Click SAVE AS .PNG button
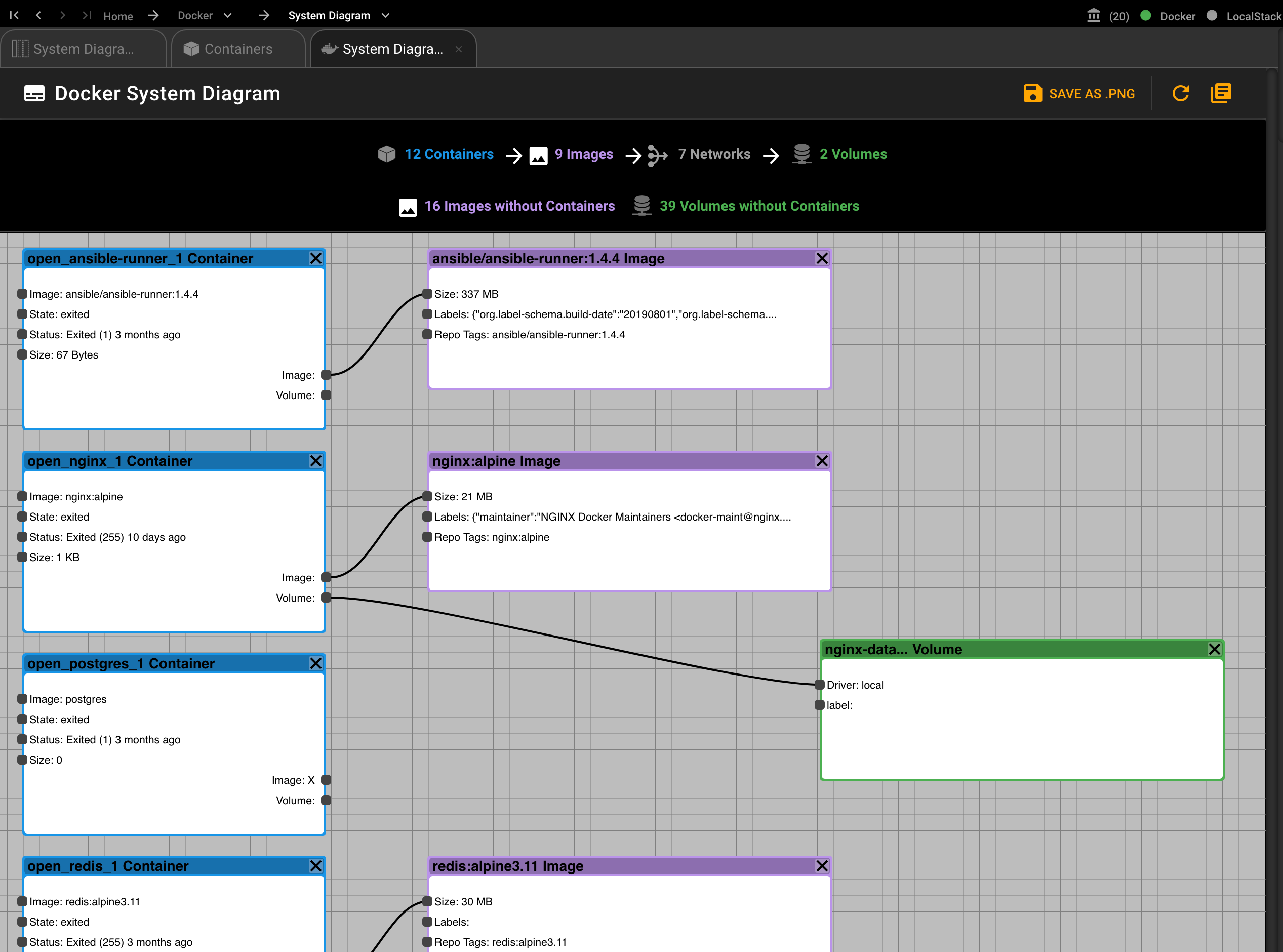This screenshot has width=1283, height=952. [1079, 93]
